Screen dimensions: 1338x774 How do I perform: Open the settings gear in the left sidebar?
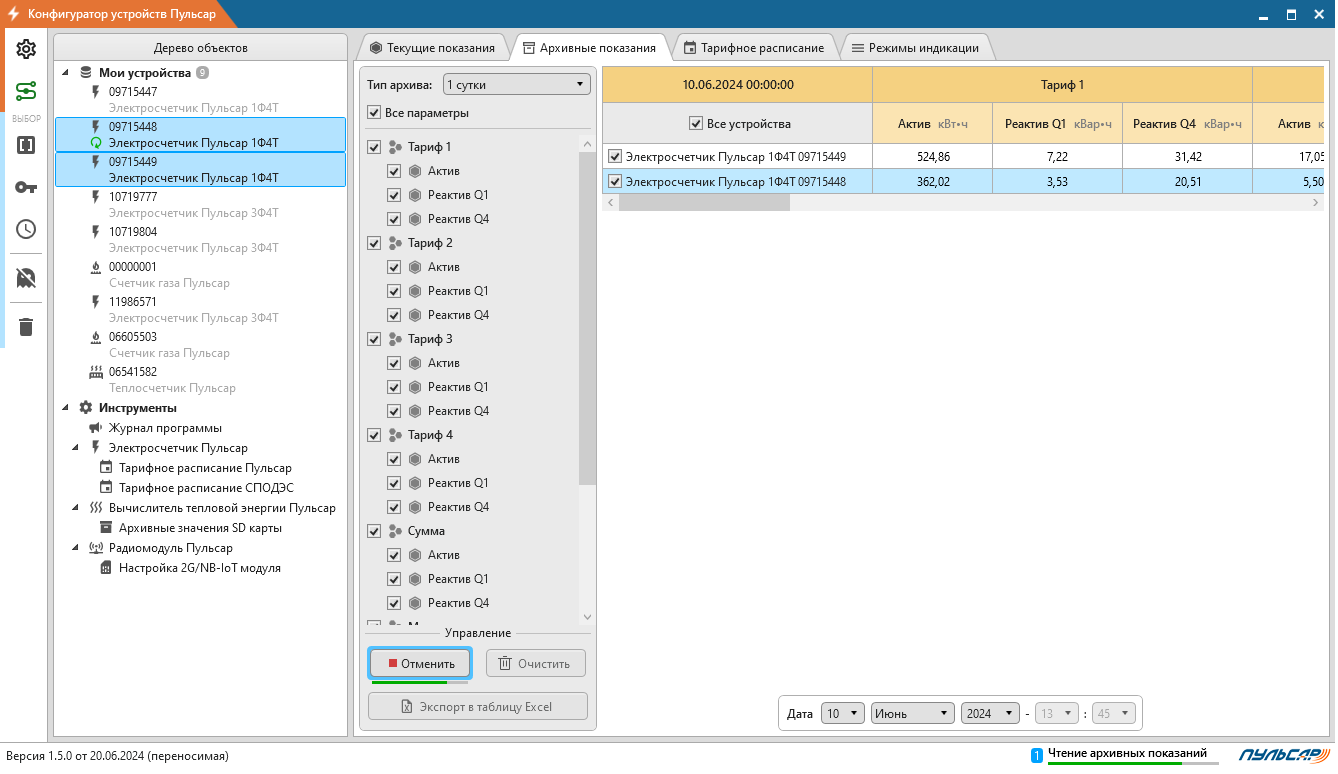tap(26, 49)
